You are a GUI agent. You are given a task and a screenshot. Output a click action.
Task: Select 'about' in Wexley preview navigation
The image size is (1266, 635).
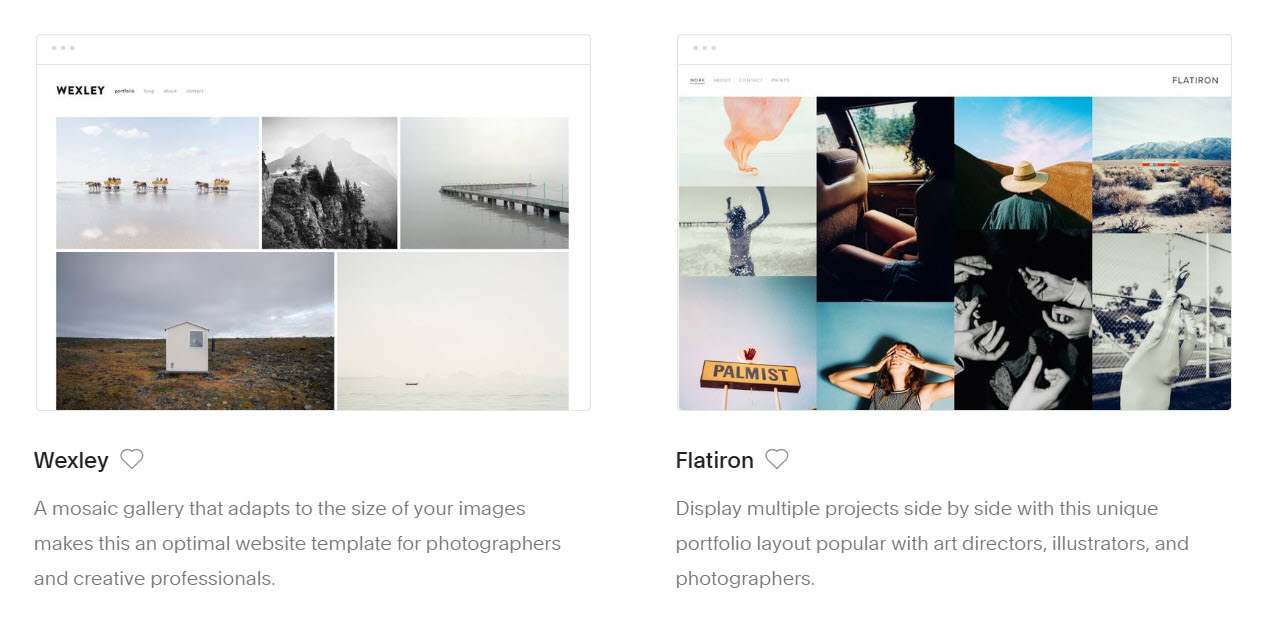pos(170,91)
